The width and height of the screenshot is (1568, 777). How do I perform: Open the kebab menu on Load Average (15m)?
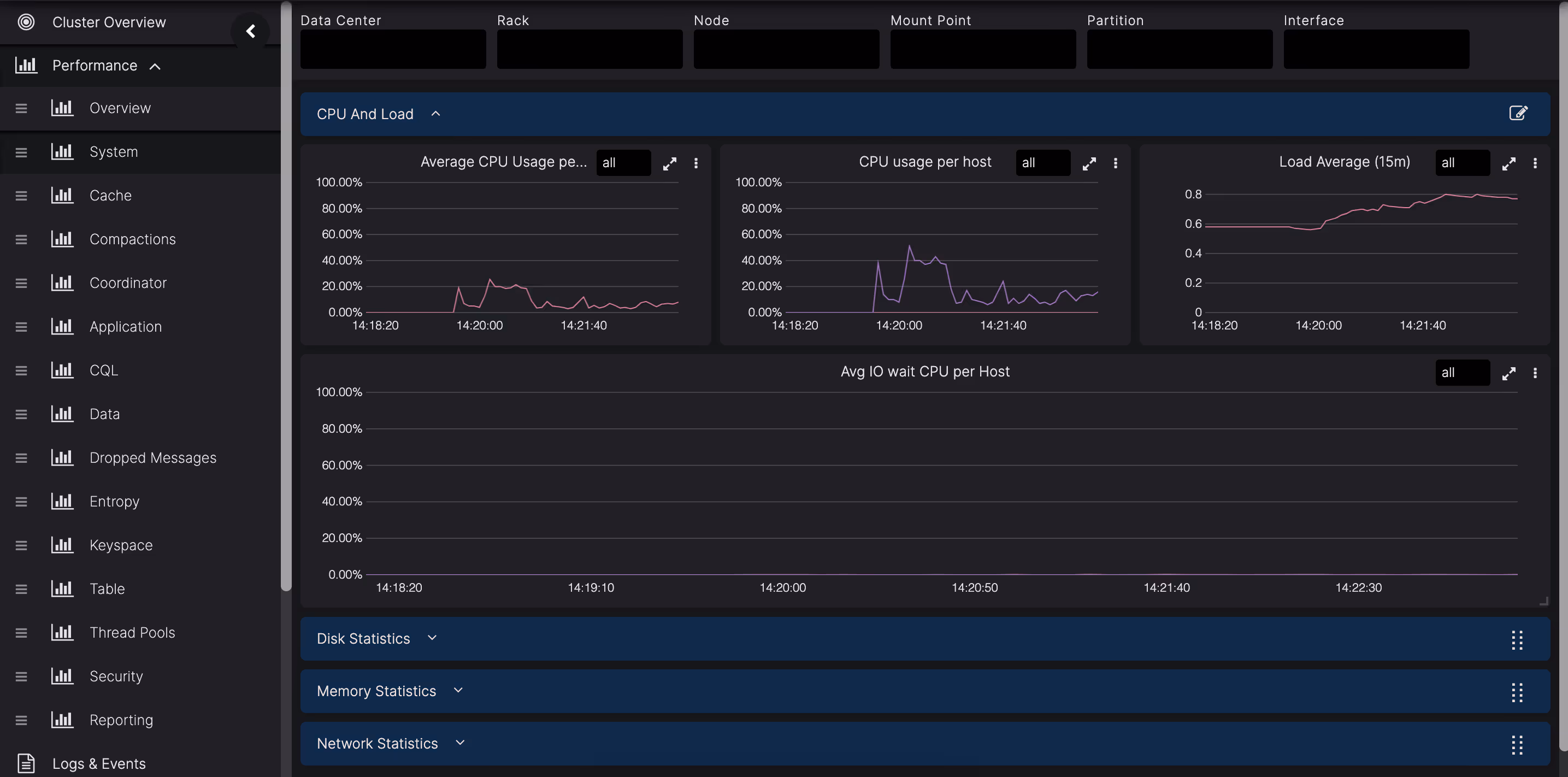tap(1535, 163)
